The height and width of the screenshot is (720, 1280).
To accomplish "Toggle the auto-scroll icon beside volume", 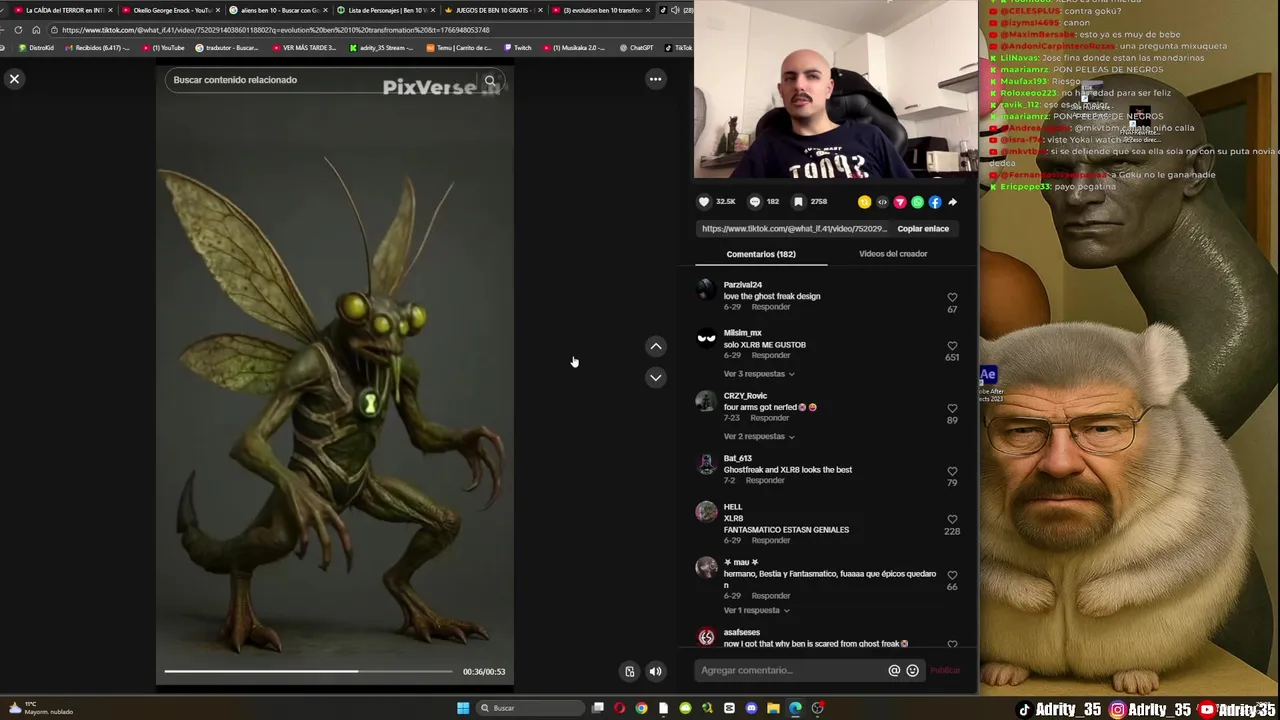I will [629, 671].
